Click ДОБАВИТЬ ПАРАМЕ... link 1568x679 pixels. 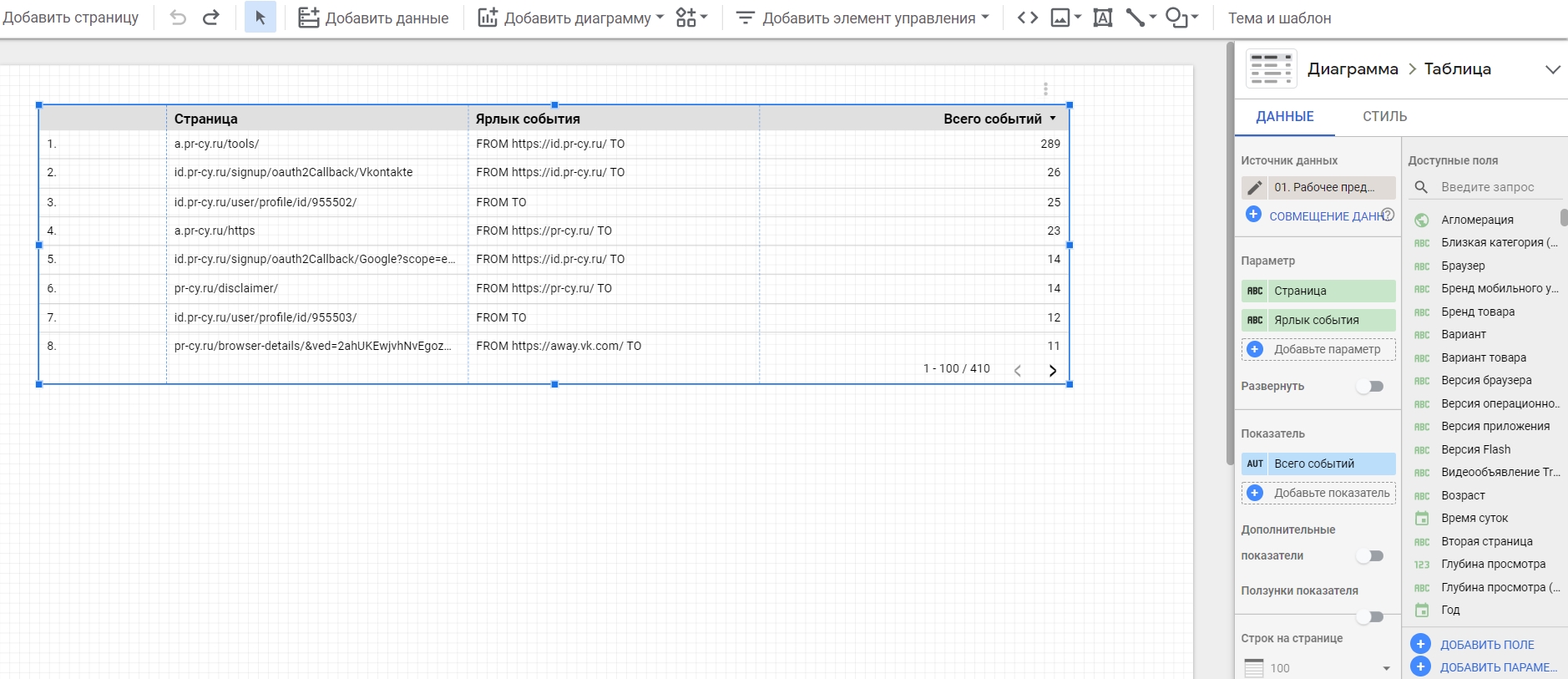(x=1499, y=667)
